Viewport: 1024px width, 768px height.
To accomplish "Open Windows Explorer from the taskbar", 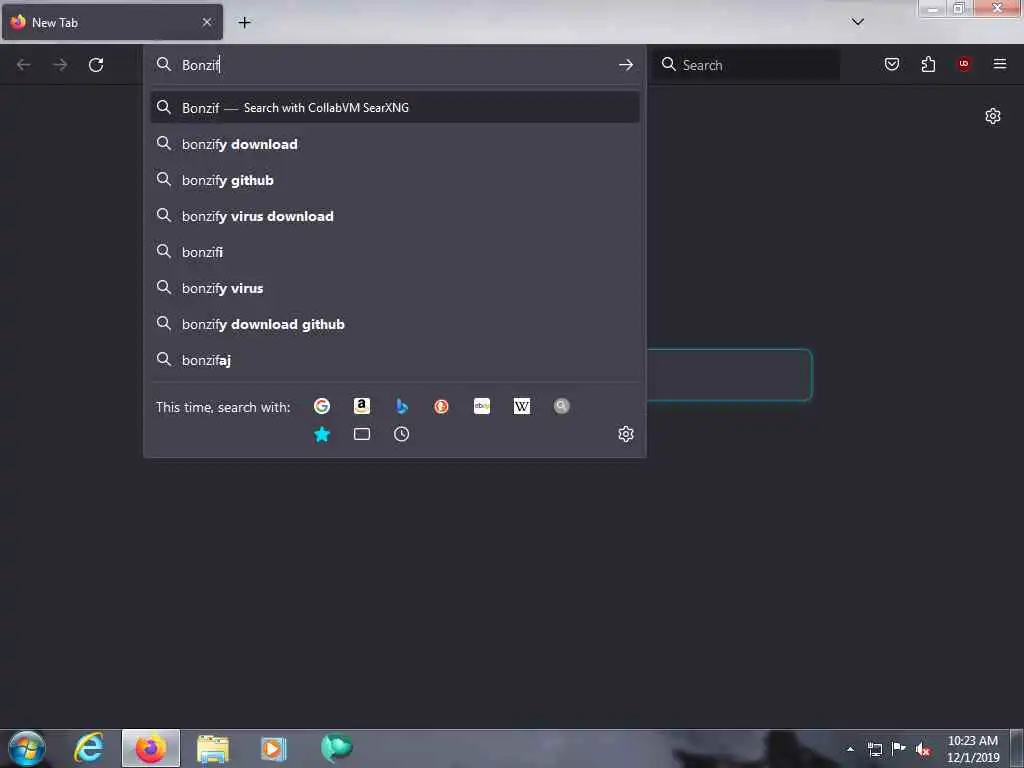I will 212,748.
